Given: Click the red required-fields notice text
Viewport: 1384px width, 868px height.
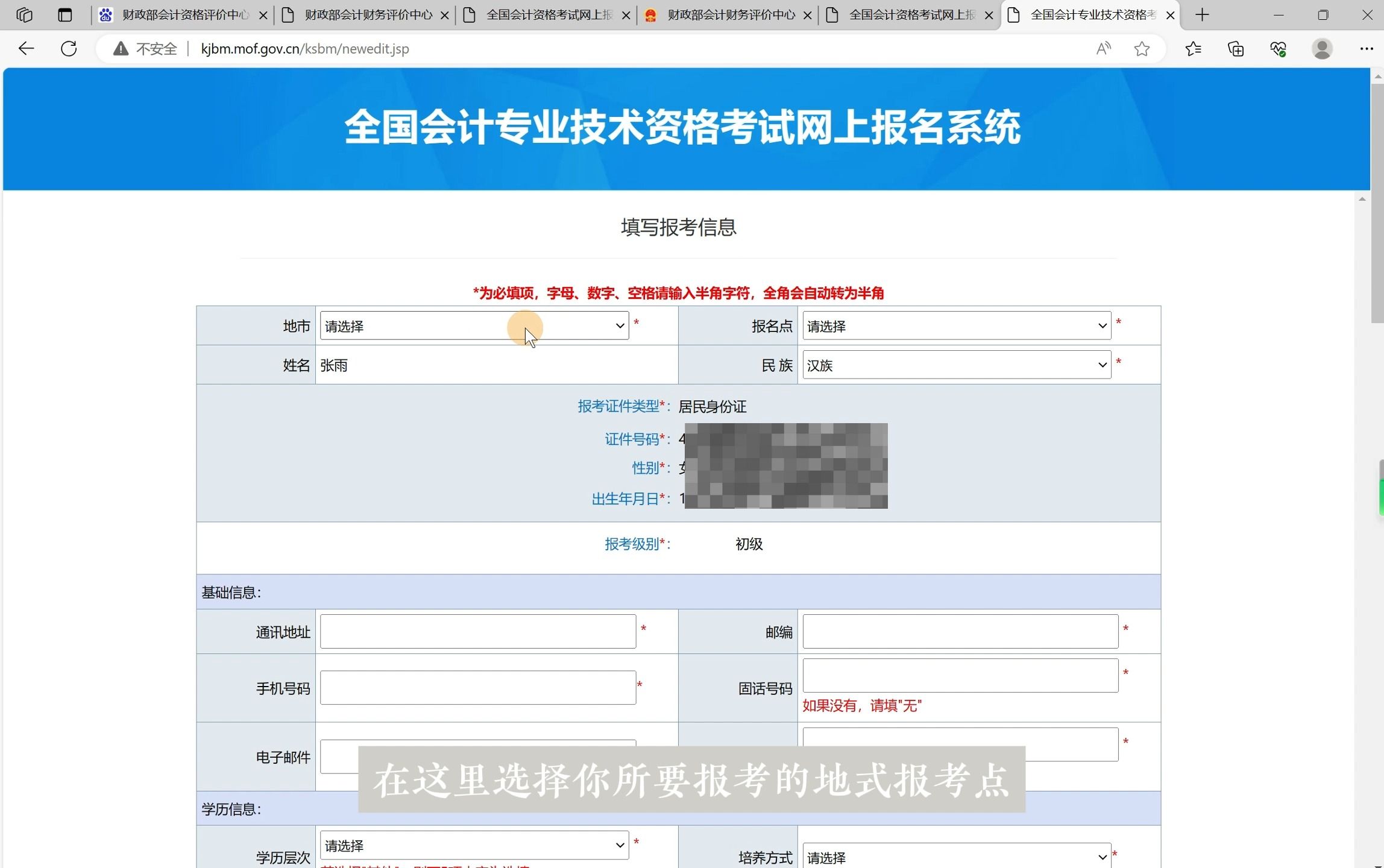Looking at the screenshot, I should (x=679, y=294).
